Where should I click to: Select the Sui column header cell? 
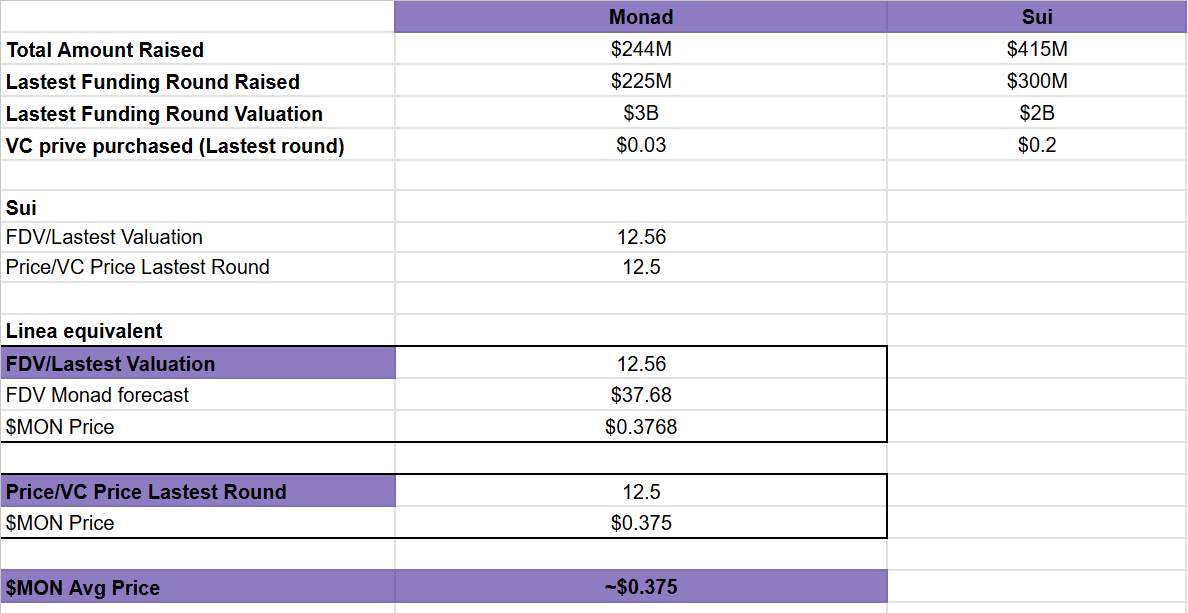[x=1037, y=17]
